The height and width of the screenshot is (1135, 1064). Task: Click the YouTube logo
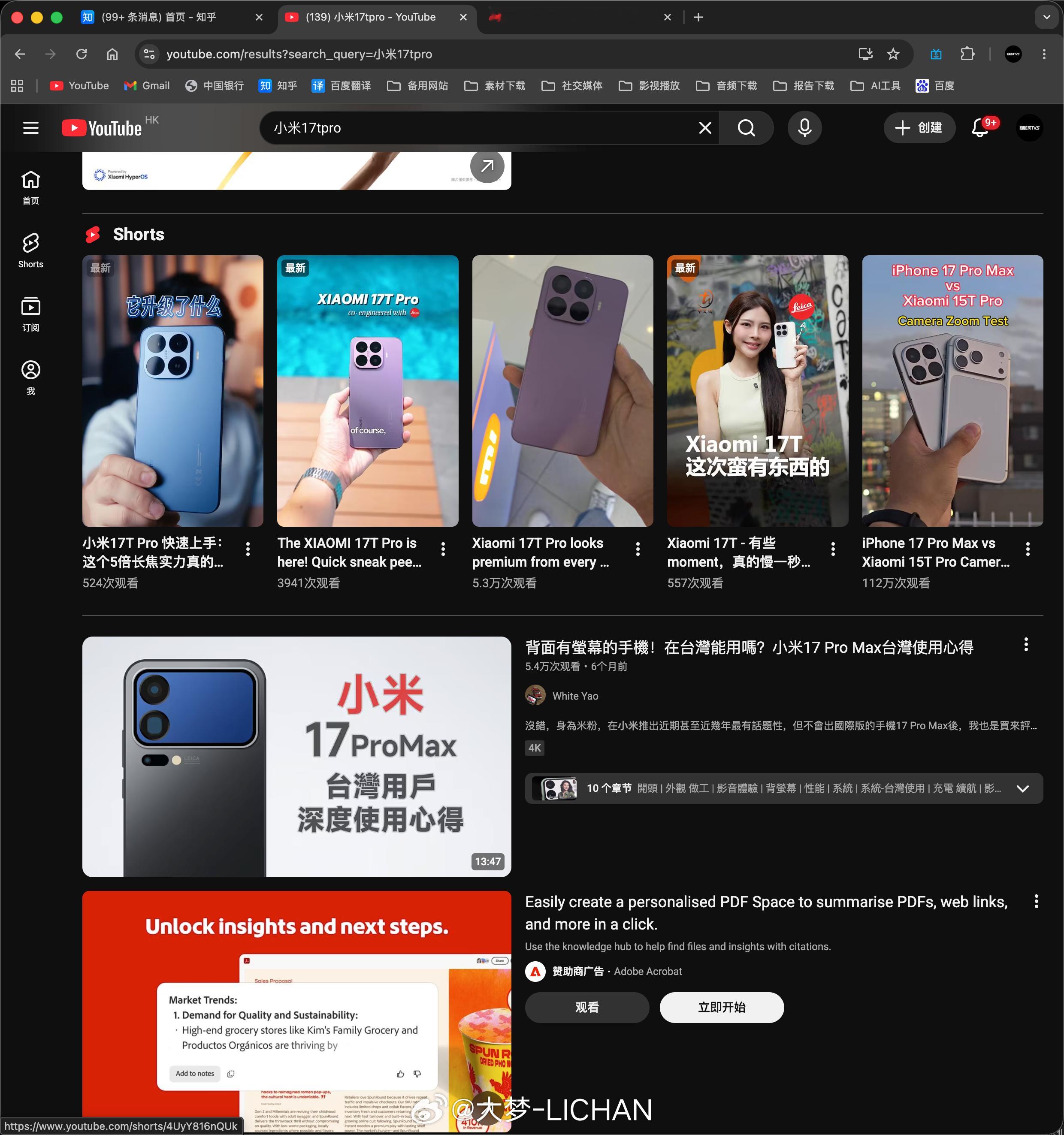coord(102,128)
